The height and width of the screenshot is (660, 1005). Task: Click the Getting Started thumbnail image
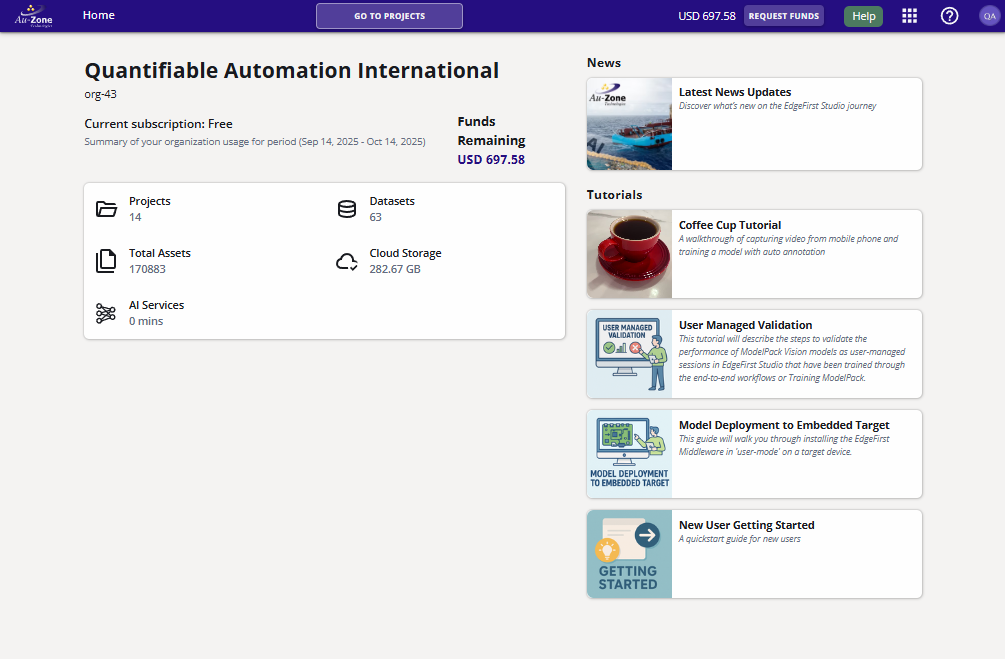tap(629, 554)
